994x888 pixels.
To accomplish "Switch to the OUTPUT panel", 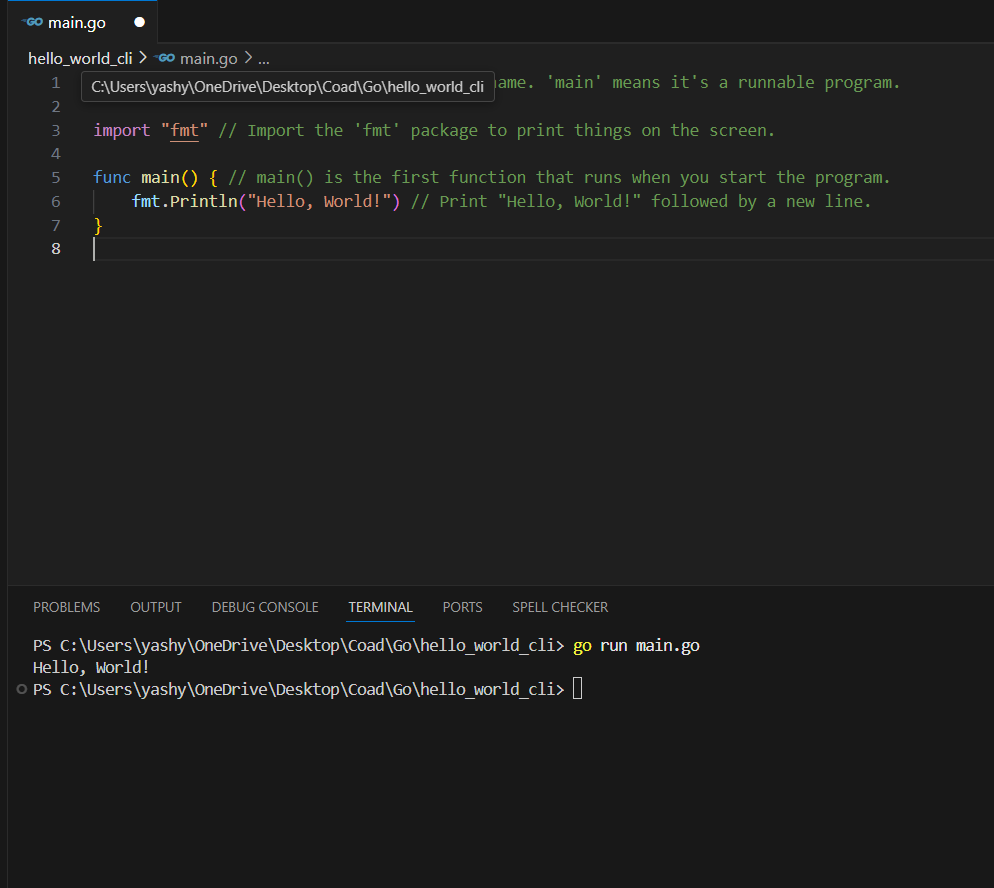I will [x=155, y=607].
